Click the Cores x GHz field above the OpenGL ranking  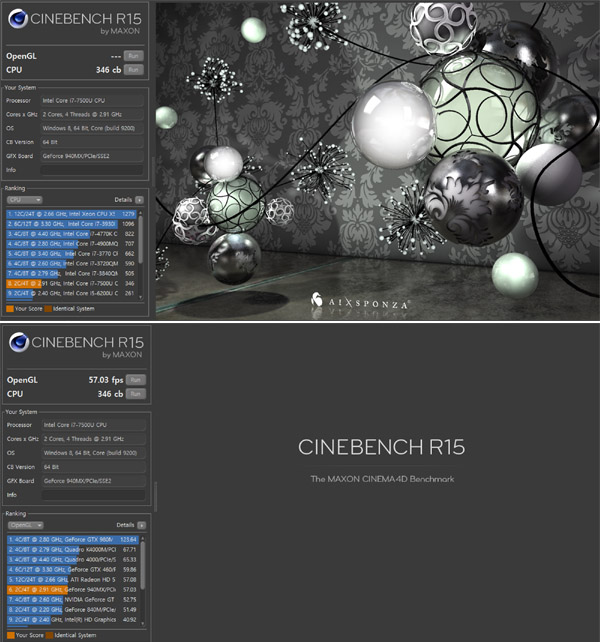93,439
